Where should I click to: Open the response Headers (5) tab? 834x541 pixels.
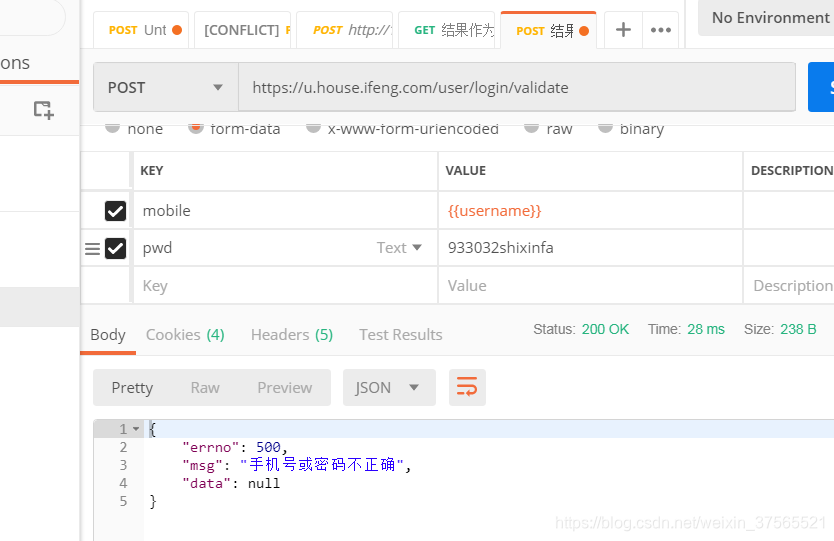tap(291, 335)
